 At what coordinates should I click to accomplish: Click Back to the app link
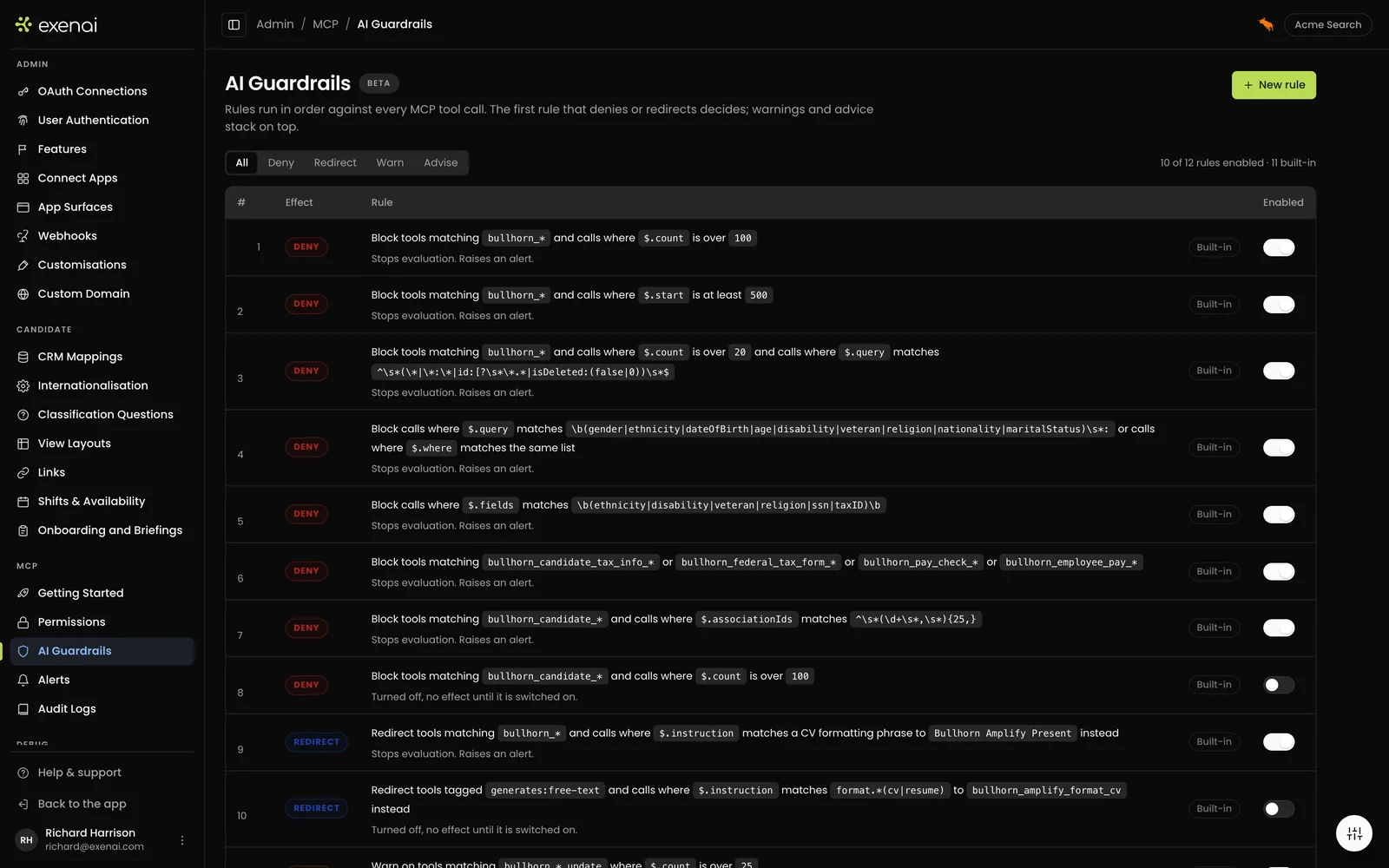[82, 804]
